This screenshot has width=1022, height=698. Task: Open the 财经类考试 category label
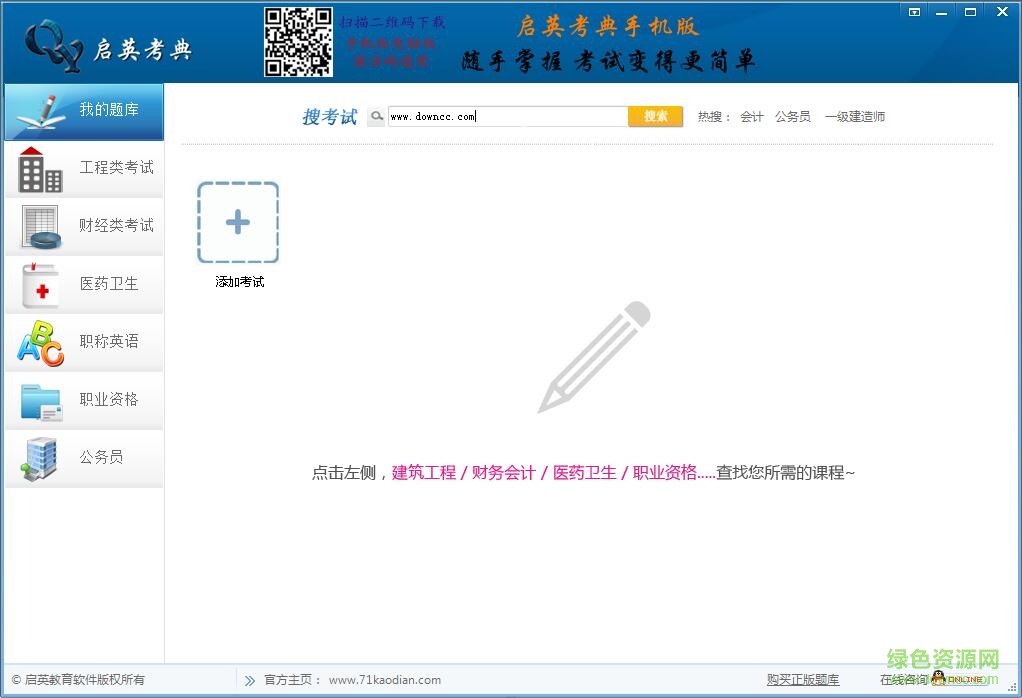(116, 225)
